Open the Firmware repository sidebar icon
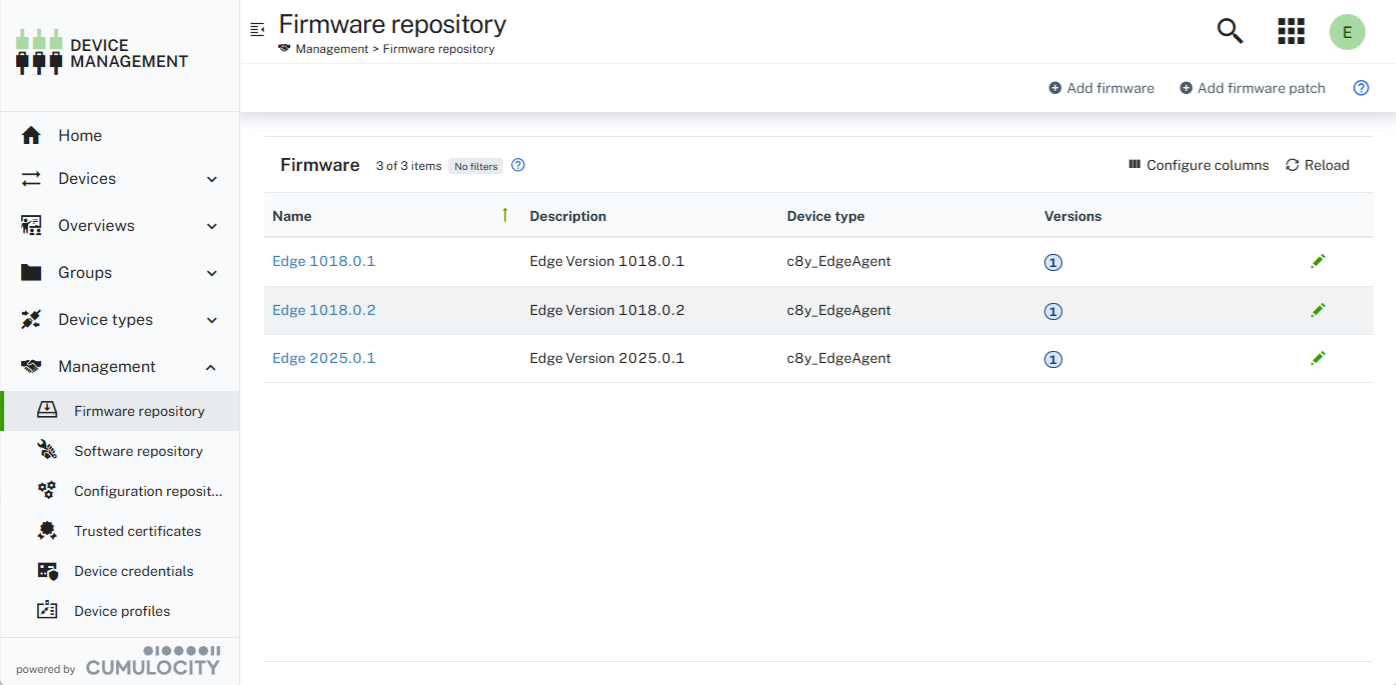The width and height of the screenshot is (1396, 685). pyautogui.click(x=47, y=410)
